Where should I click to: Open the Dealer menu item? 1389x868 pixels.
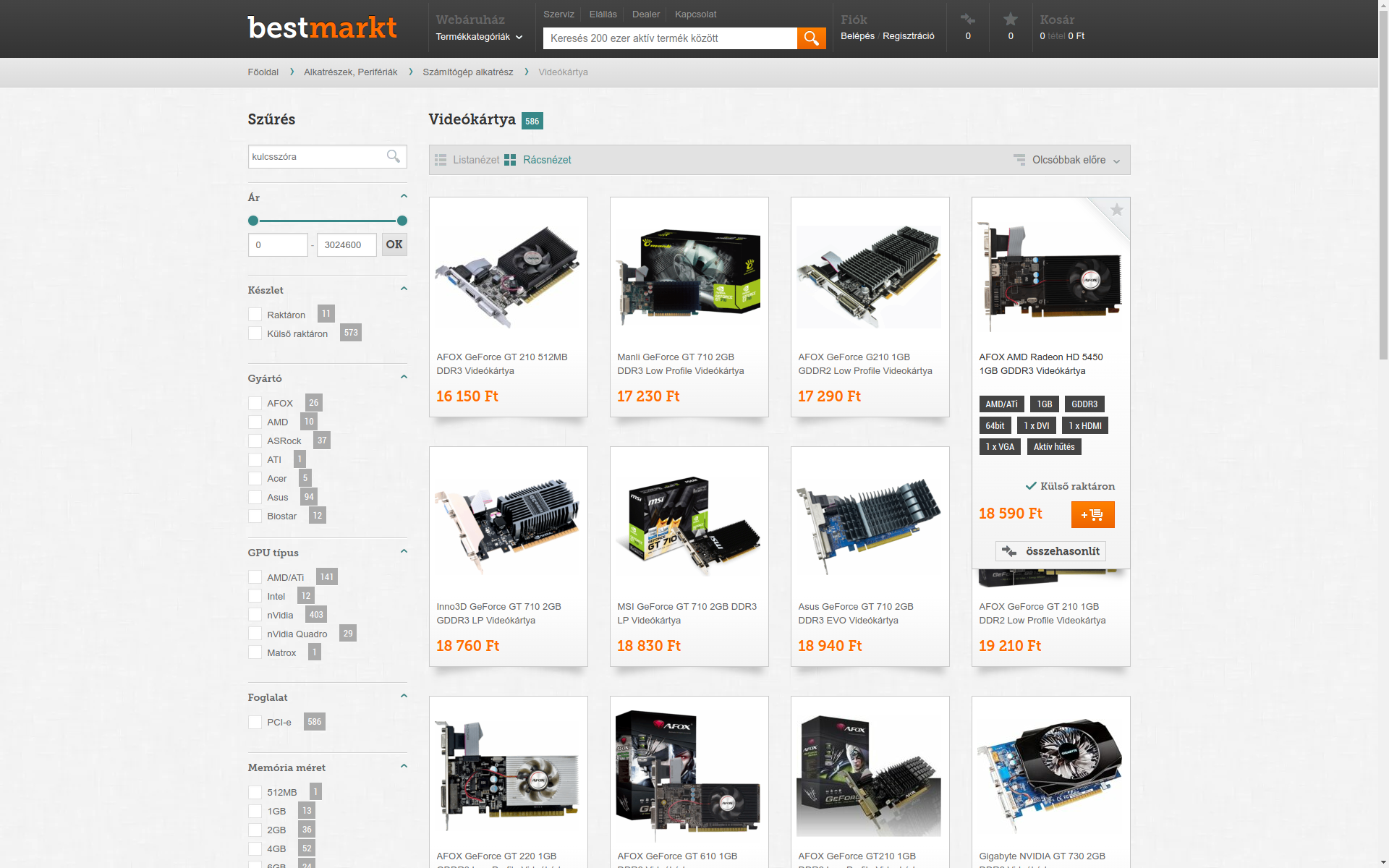[645, 14]
